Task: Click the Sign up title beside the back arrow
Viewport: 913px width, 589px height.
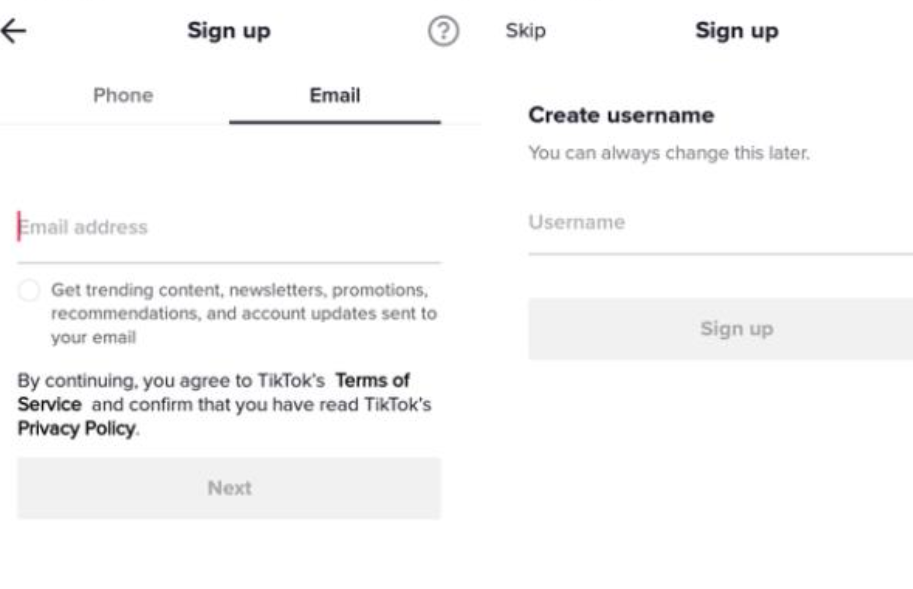Action: pyautogui.click(x=229, y=31)
